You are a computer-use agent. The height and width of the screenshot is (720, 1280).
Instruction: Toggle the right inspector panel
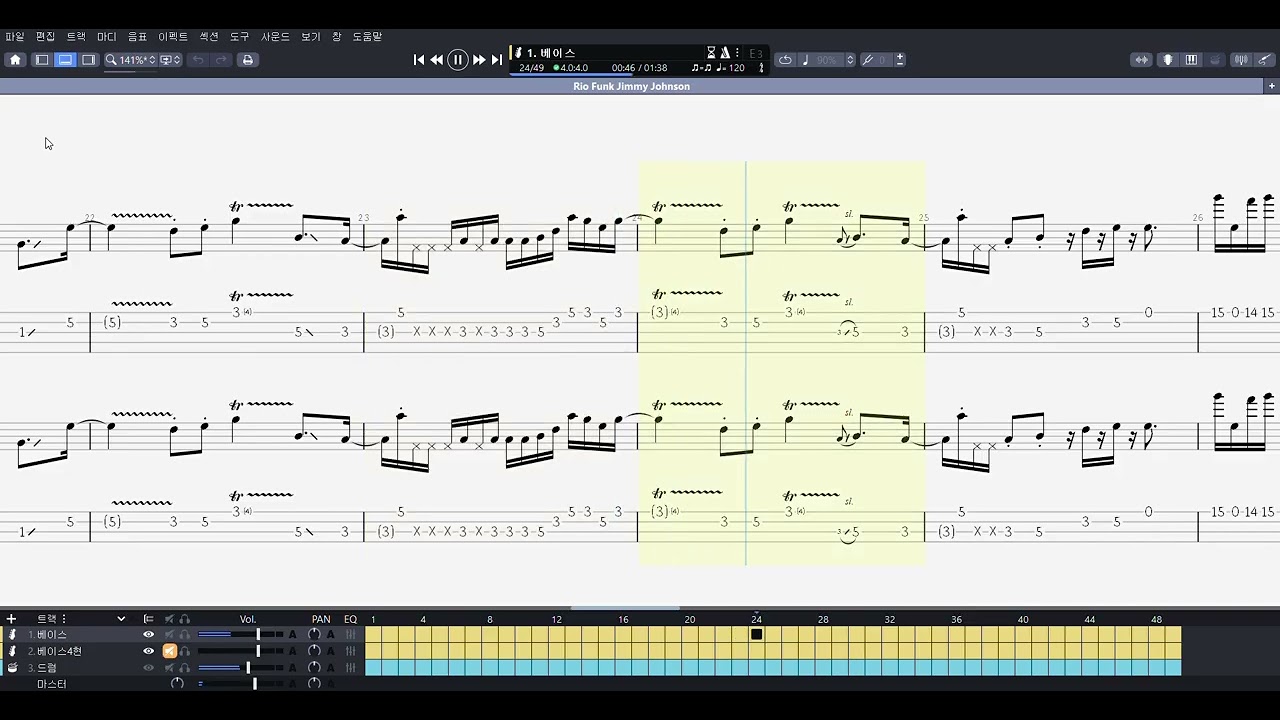click(x=89, y=60)
